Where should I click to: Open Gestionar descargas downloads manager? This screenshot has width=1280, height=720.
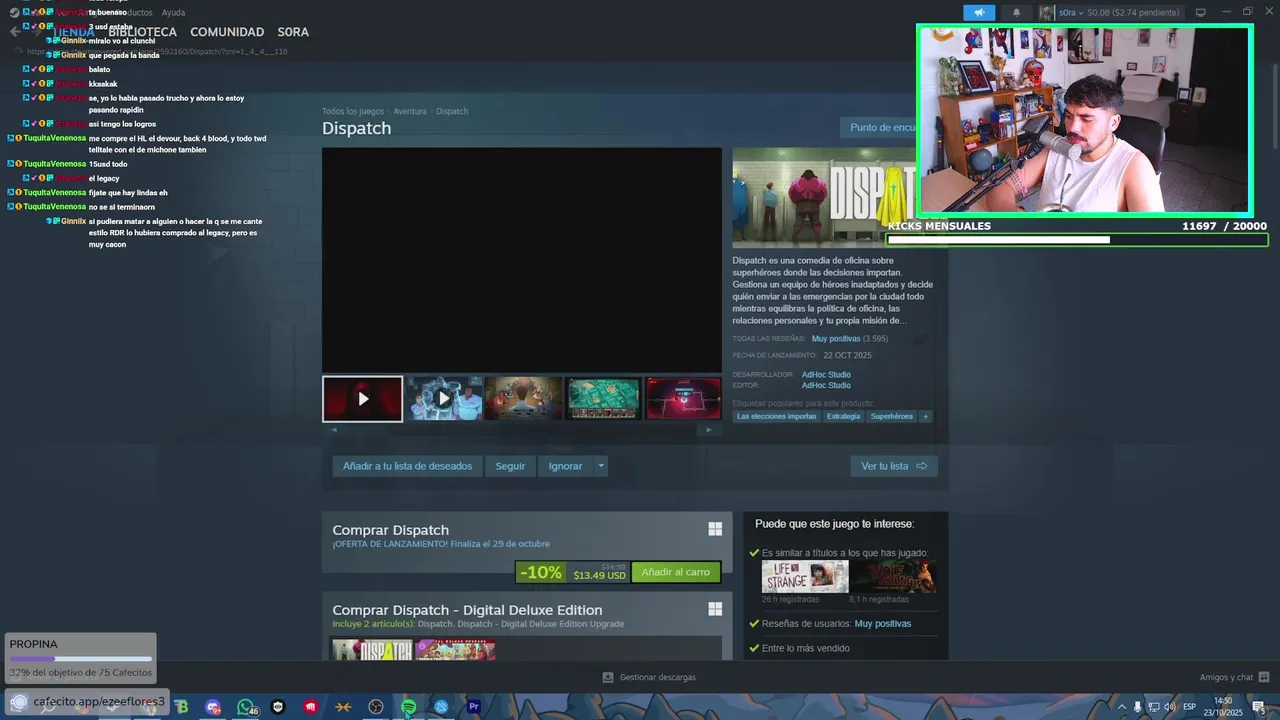(649, 677)
